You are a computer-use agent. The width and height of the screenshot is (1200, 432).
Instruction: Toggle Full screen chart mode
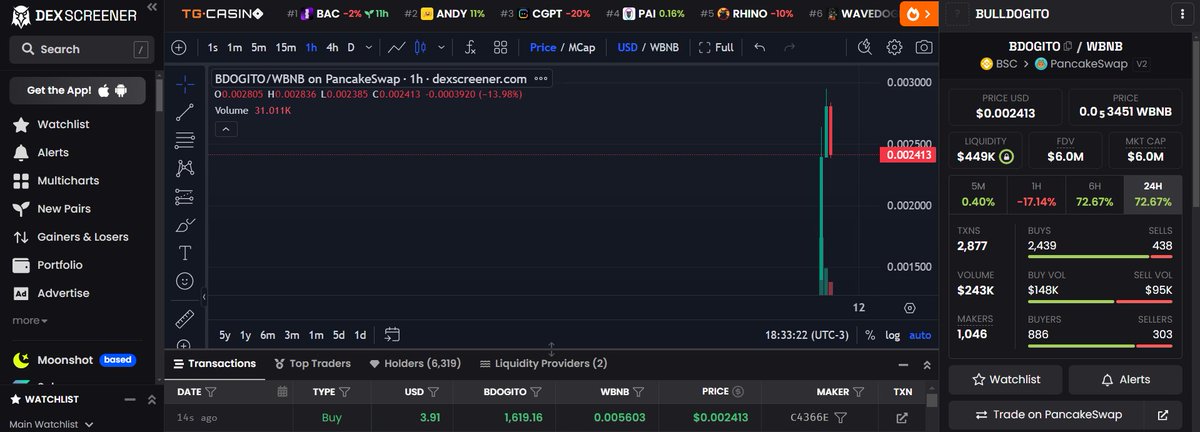click(716, 47)
